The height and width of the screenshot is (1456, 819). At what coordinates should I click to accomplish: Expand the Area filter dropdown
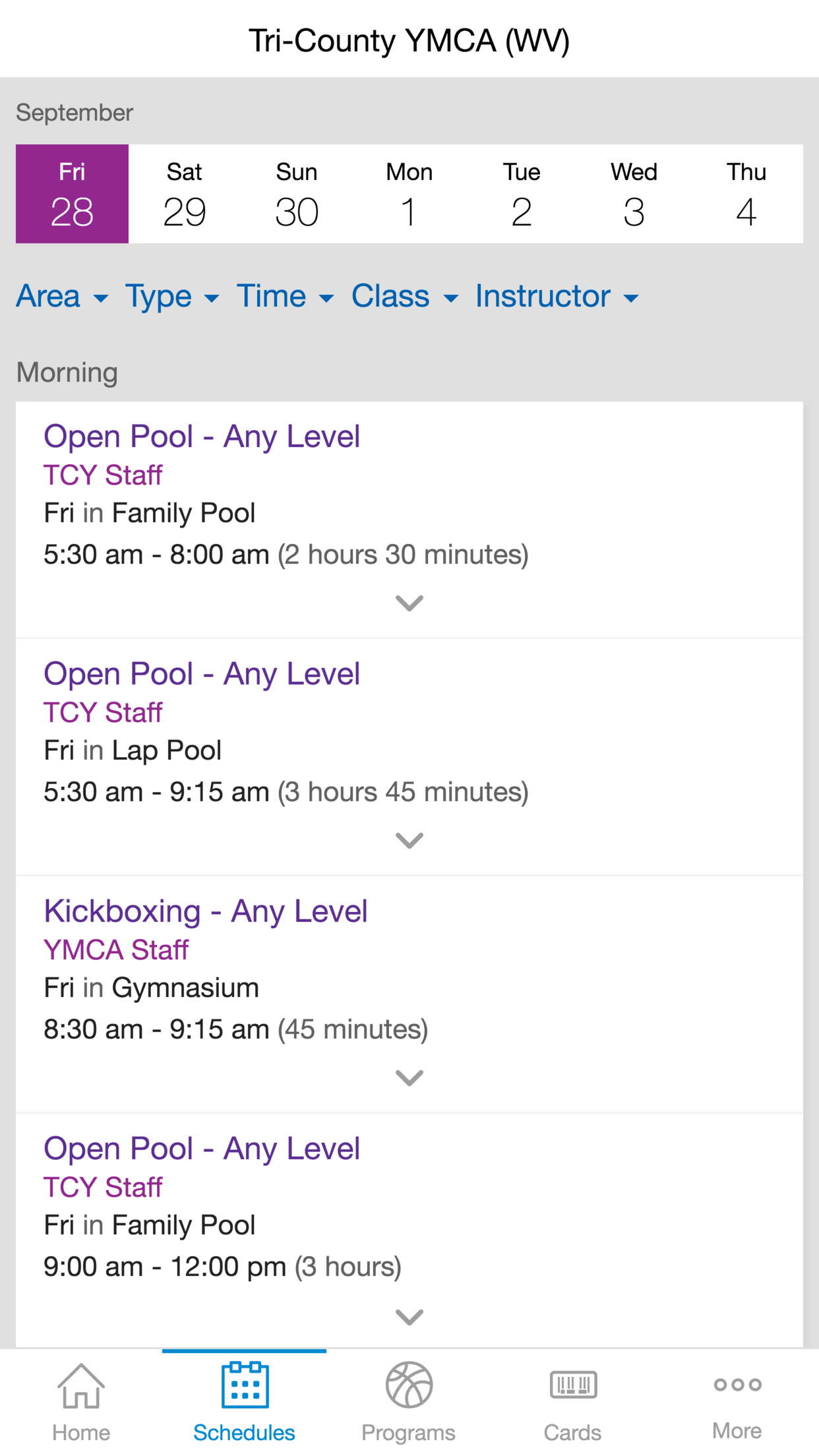coord(62,296)
